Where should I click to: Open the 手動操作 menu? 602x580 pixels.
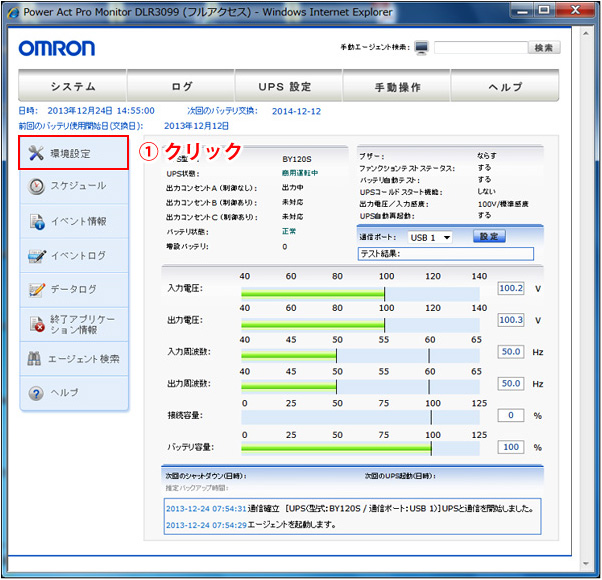pos(397,87)
